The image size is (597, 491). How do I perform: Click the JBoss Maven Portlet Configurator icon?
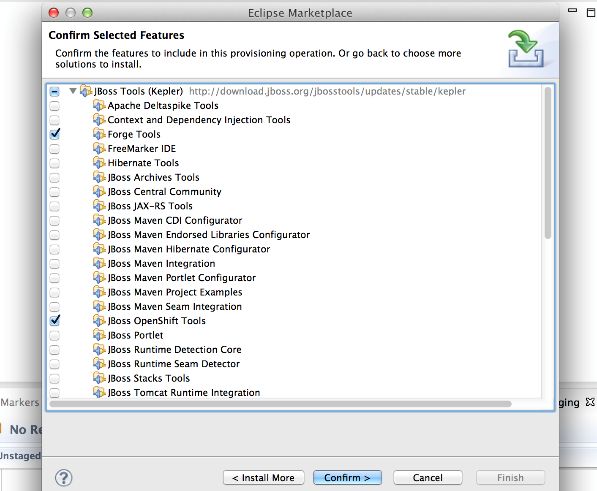click(x=99, y=278)
